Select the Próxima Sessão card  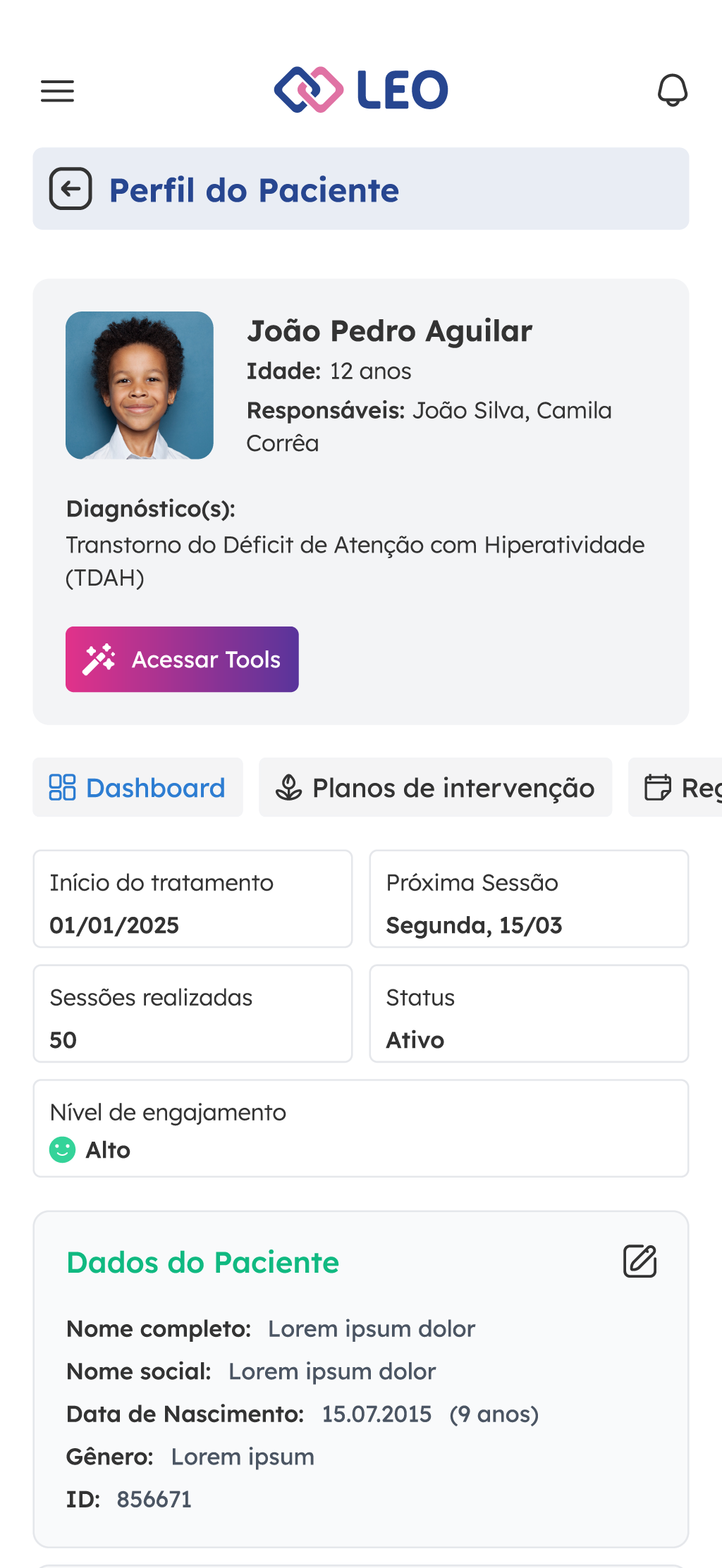tap(529, 899)
